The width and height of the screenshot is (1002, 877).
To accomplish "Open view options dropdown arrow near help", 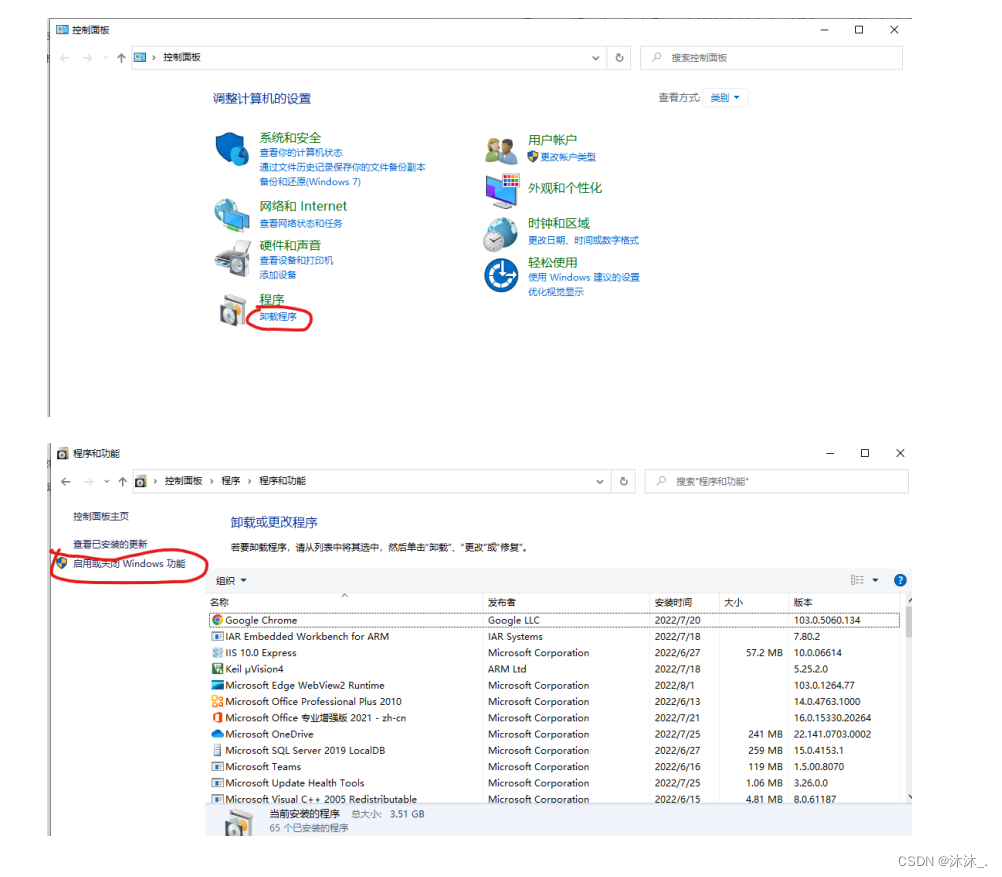I will (x=875, y=580).
